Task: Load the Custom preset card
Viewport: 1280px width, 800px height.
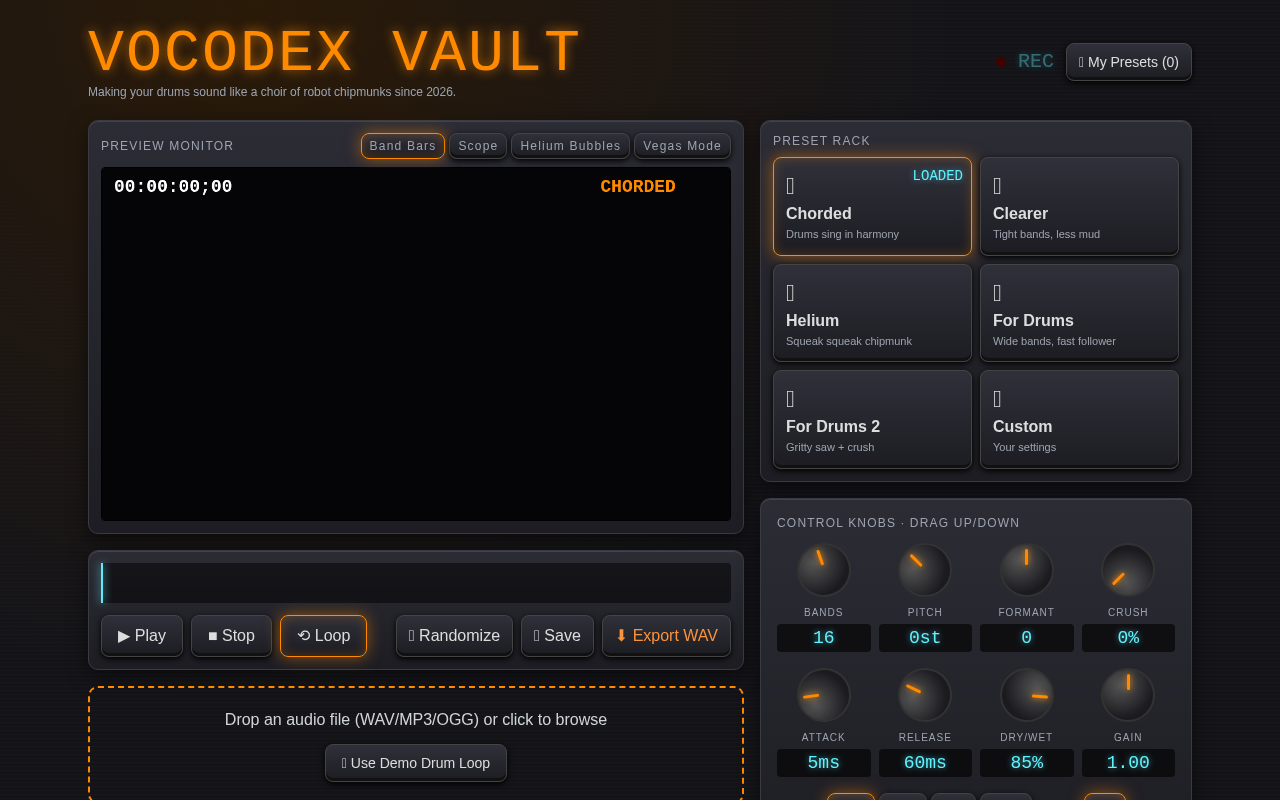Action: [1079, 419]
